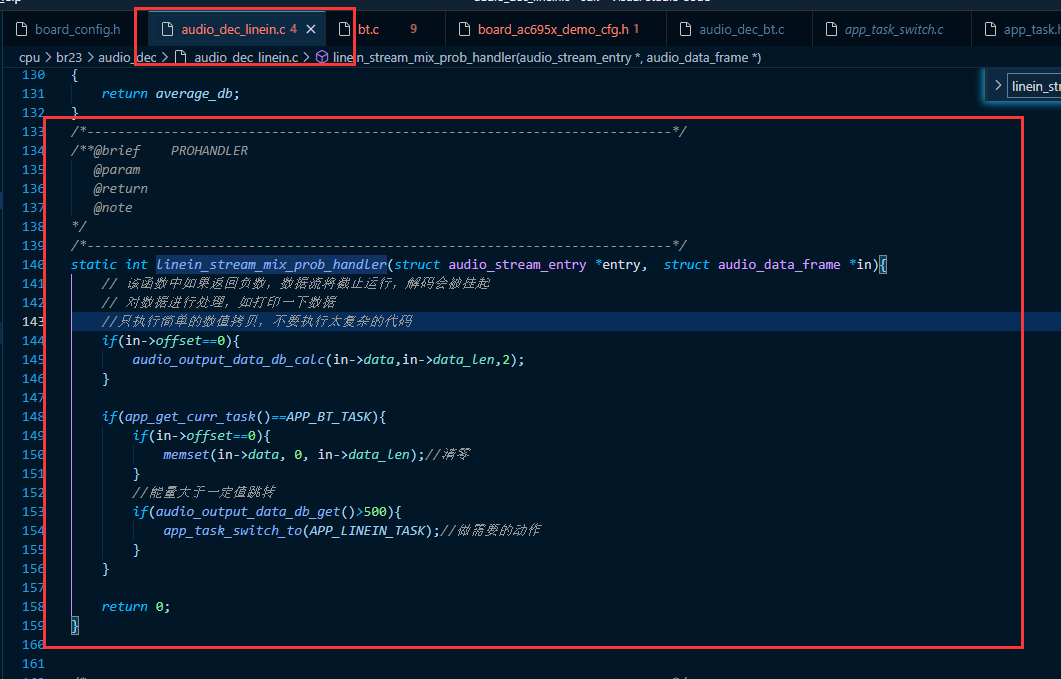The width and height of the screenshot is (1061, 679).
Task: Open the audio_dec_bt.c tab
Action: click(742, 29)
